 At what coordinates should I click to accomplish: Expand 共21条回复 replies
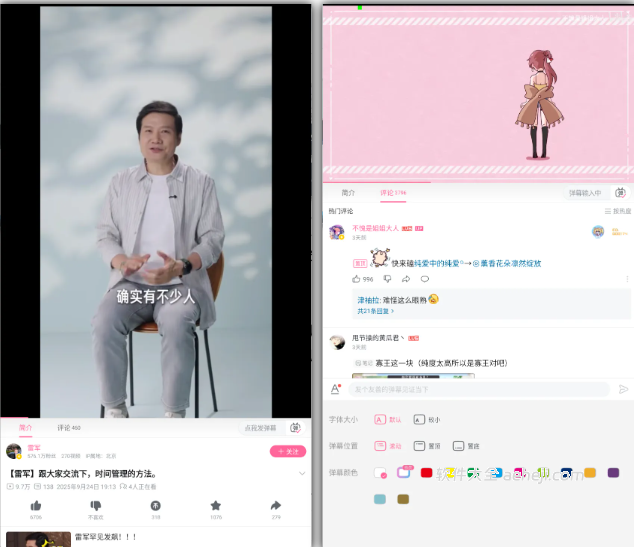click(375, 311)
